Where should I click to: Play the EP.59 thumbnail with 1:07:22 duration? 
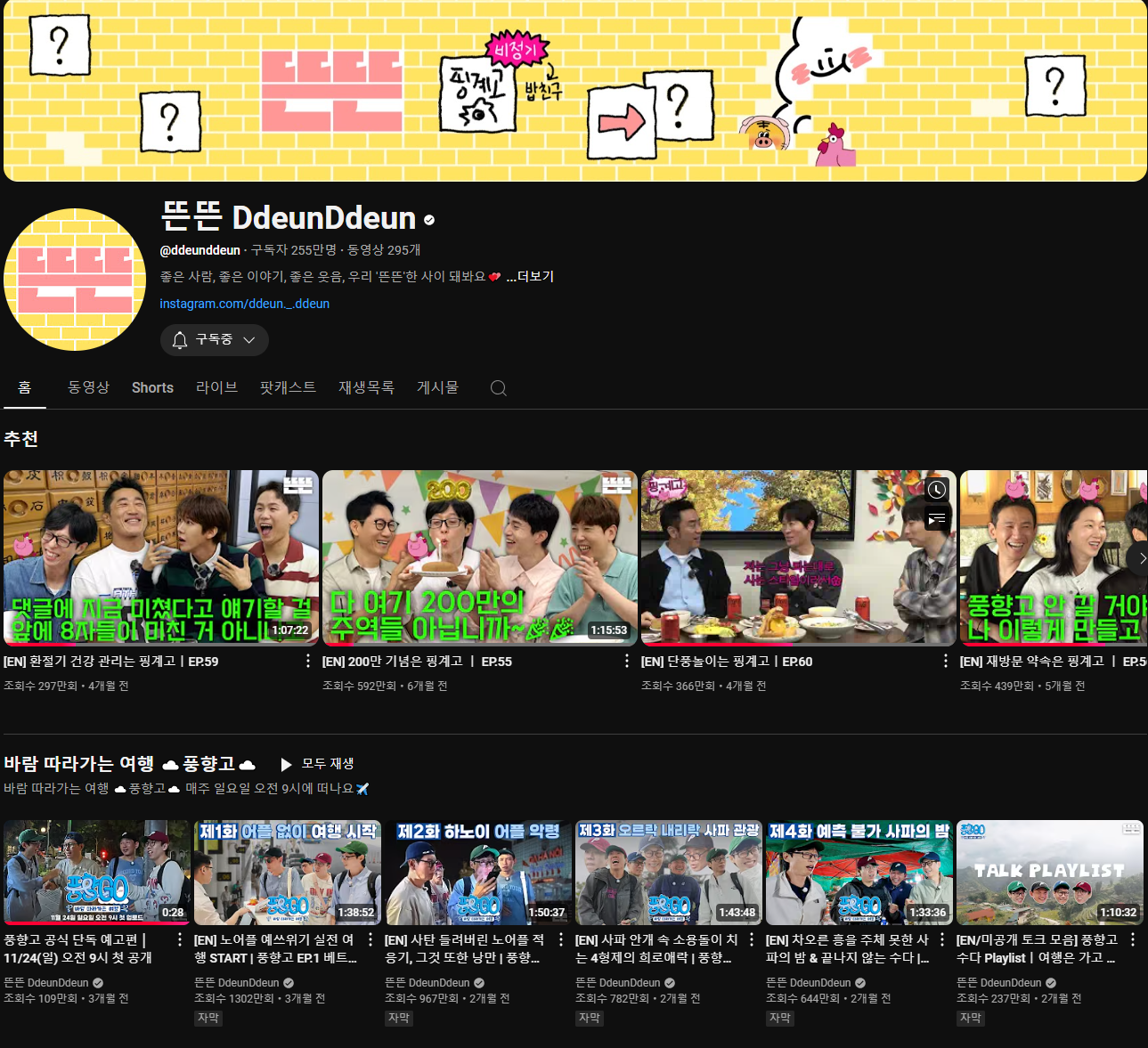161,557
